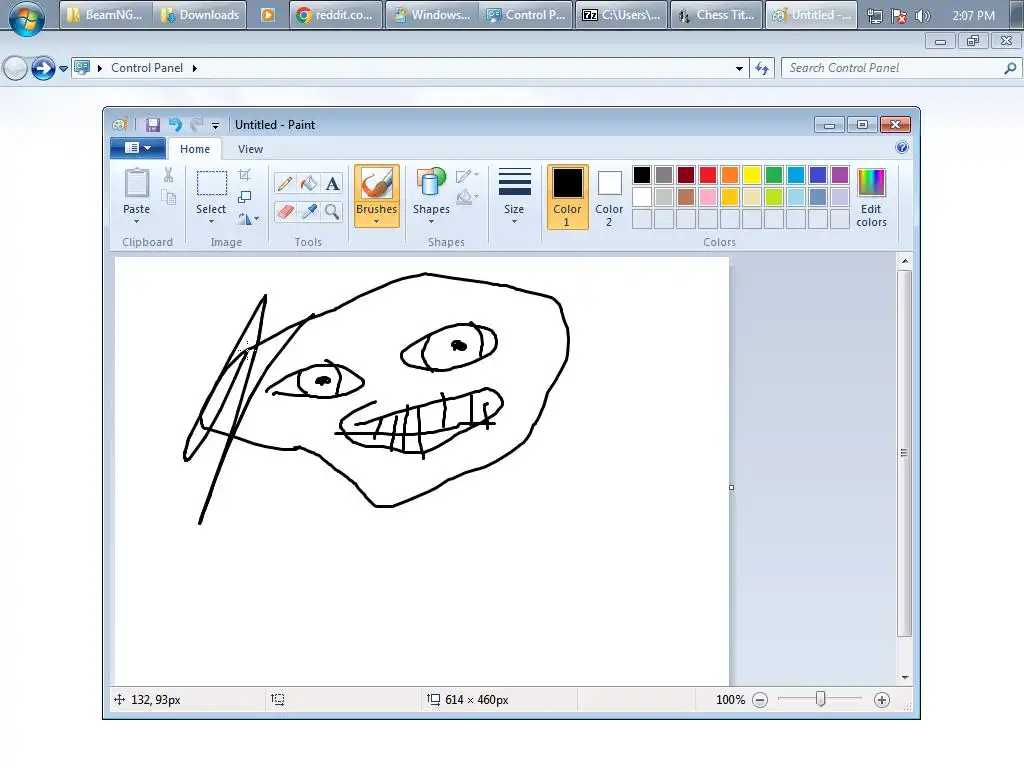Image resolution: width=1024 pixels, height=768 pixels.
Task: Open the Chess Titans taskbar button
Action: click(716, 15)
